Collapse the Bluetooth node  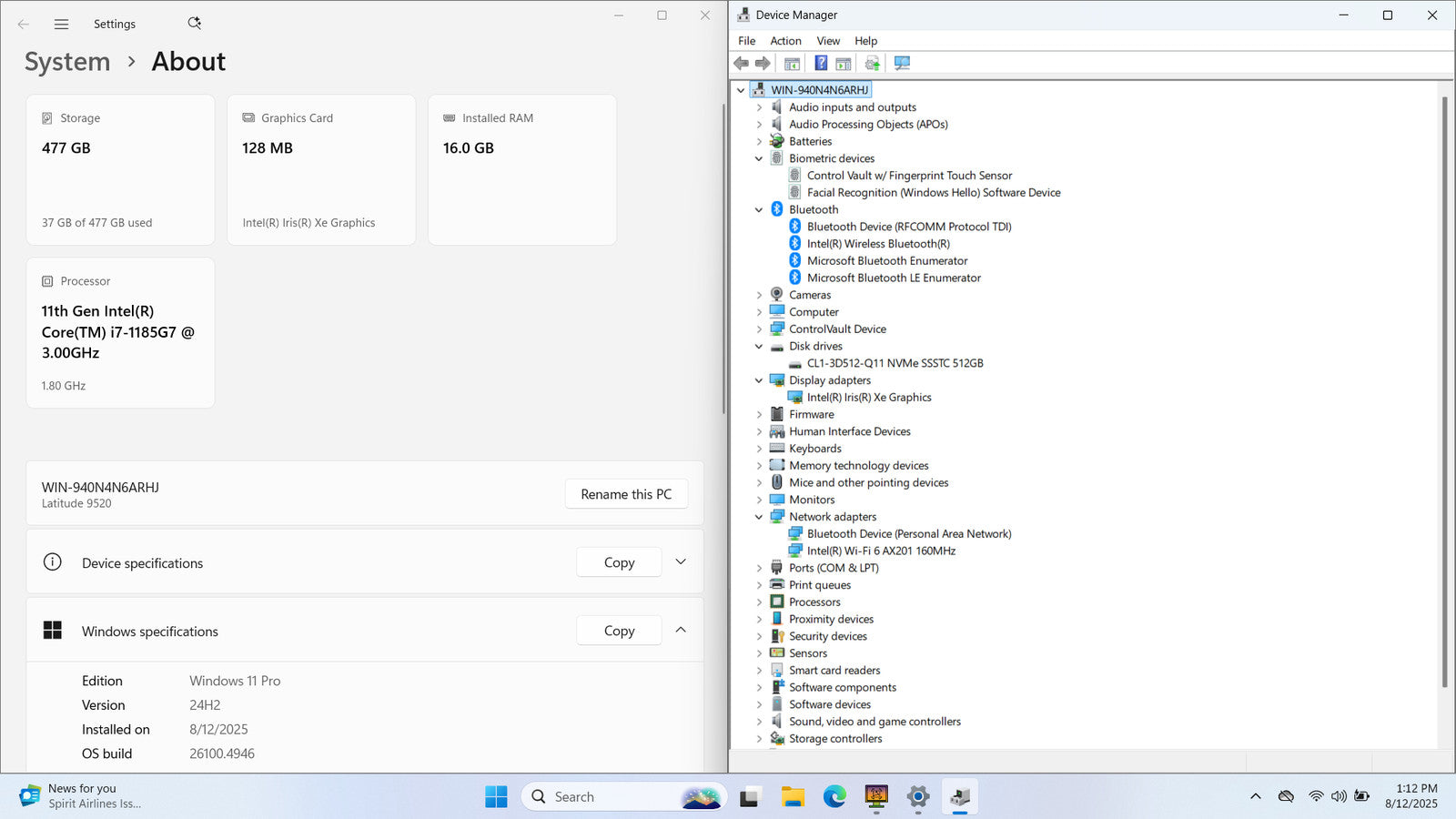pos(759,210)
